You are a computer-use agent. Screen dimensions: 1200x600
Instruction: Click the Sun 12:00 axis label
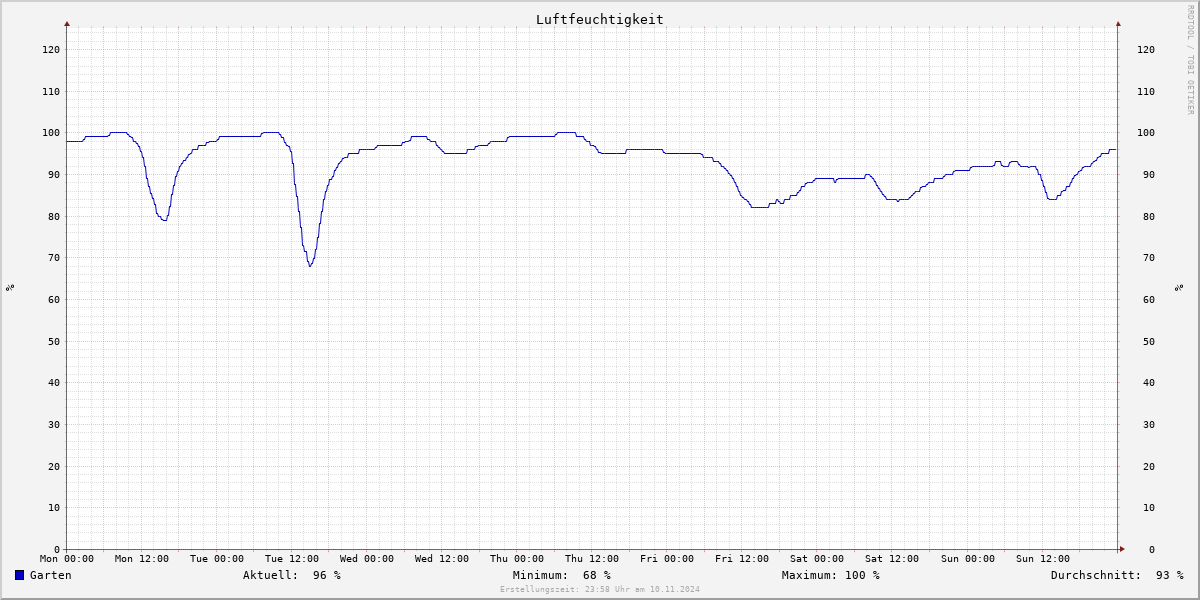pyautogui.click(x=1042, y=559)
